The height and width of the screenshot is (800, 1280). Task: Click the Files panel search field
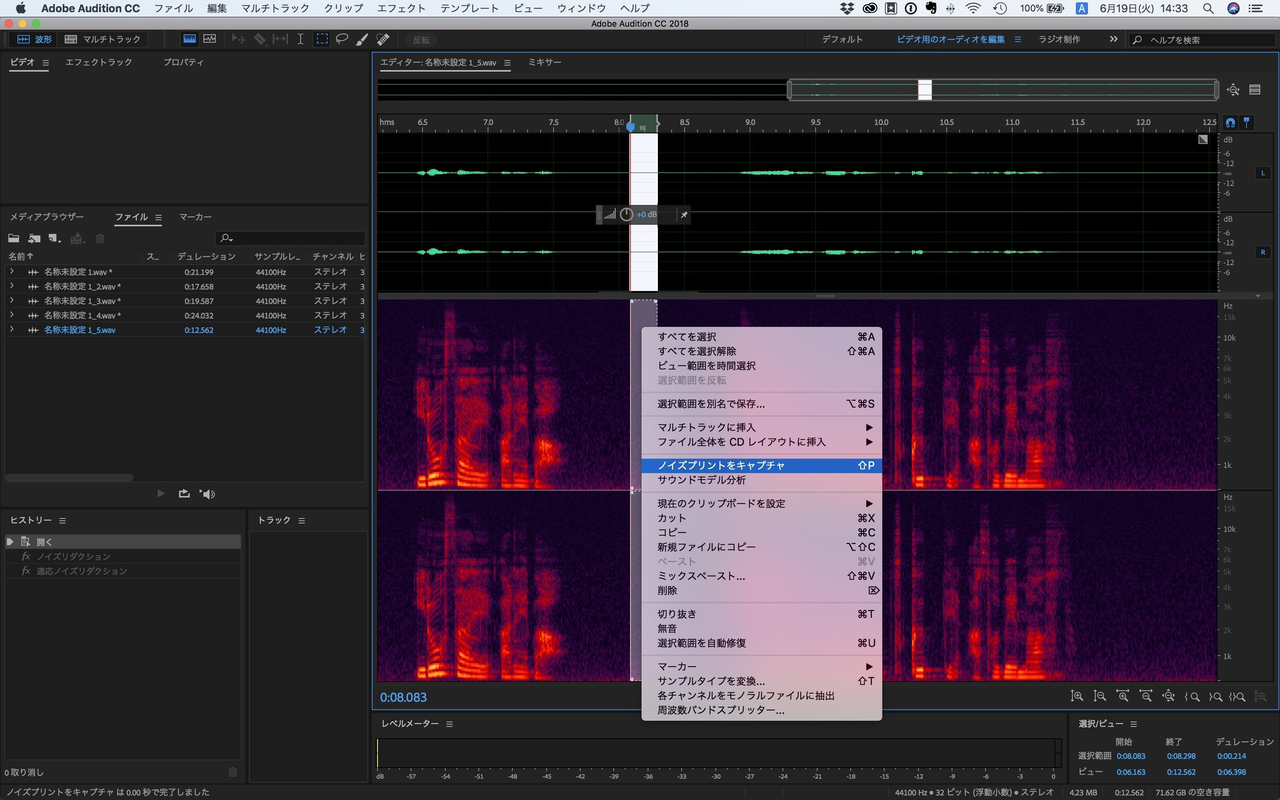(290, 238)
